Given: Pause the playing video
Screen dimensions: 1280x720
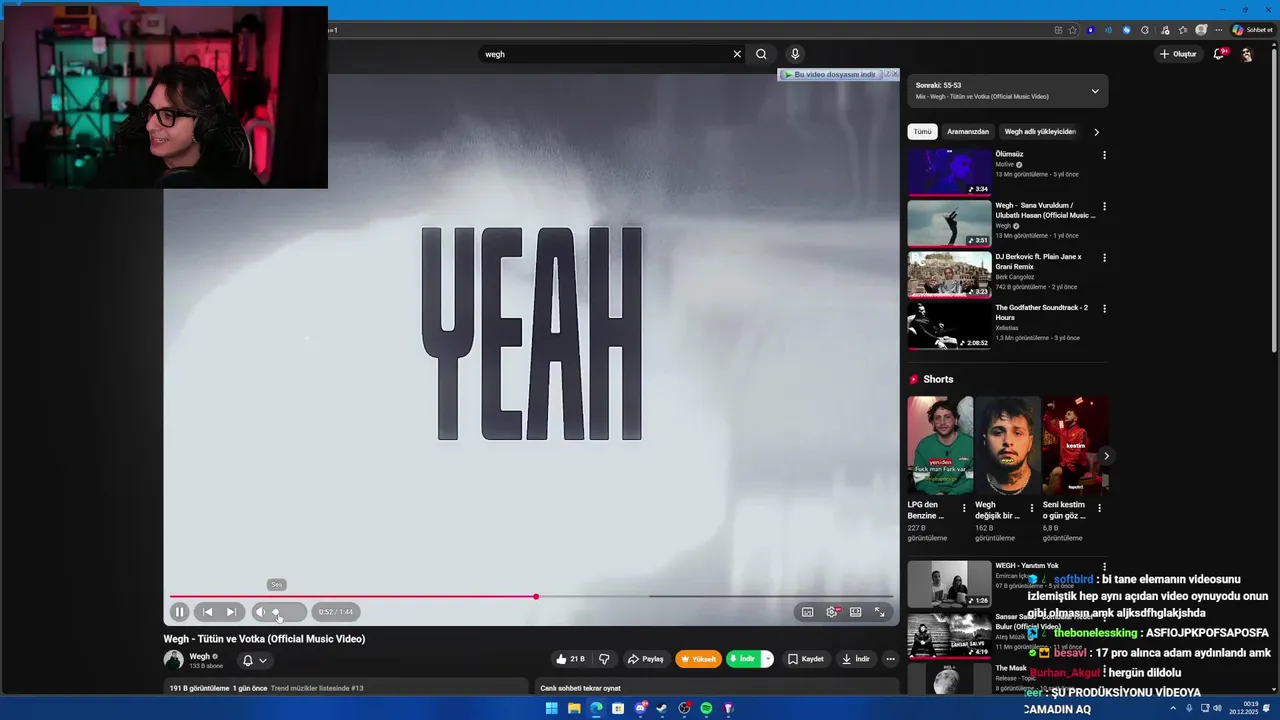Looking at the screenshot, I should tap(179, 612).
